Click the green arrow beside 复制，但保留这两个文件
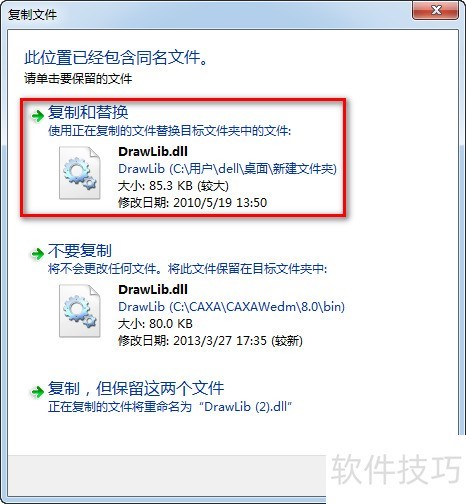 (38, 392)
